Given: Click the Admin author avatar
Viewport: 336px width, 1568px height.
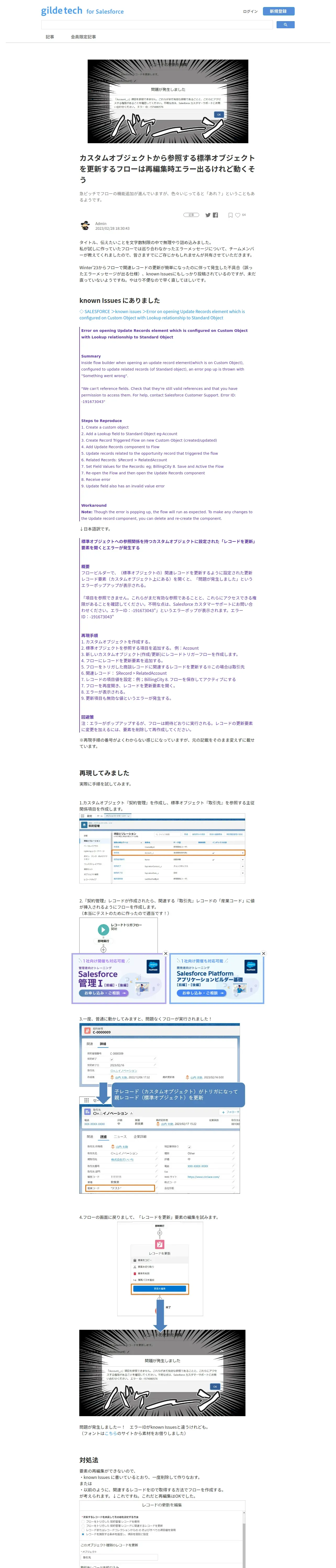Looking at the screenshot, I should pyautogui.click(x=85, y=226).
